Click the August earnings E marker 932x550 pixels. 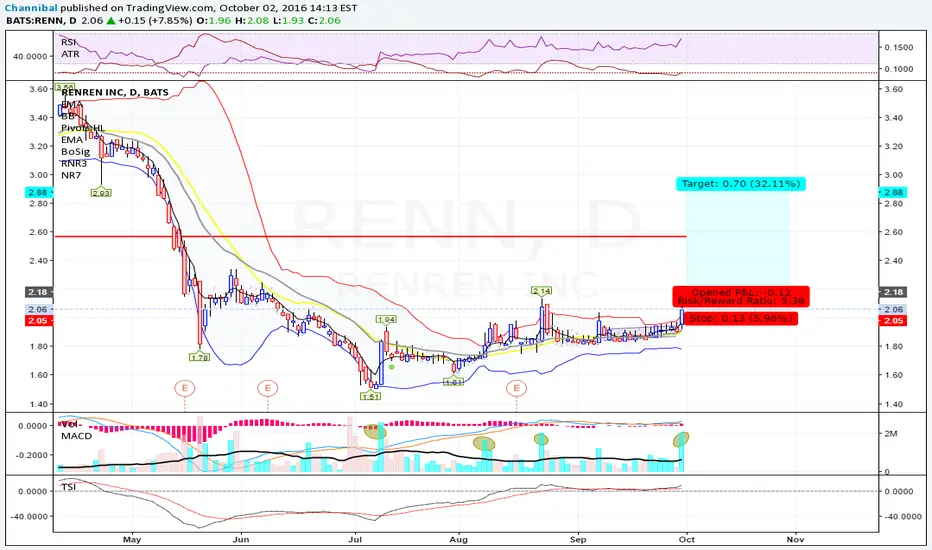(517, 388)
